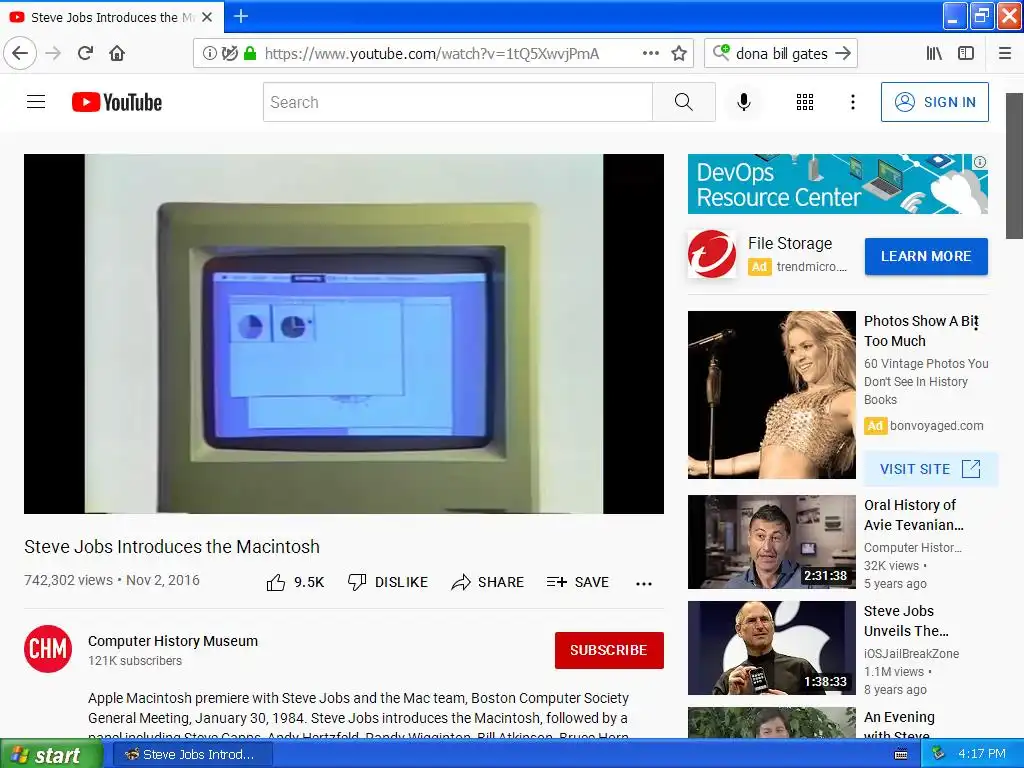Click the 4:17 PM system clock
Image resolution: width=1024 pixels, height=768 pixels.
pyautogui.click(x=982, y=754)
